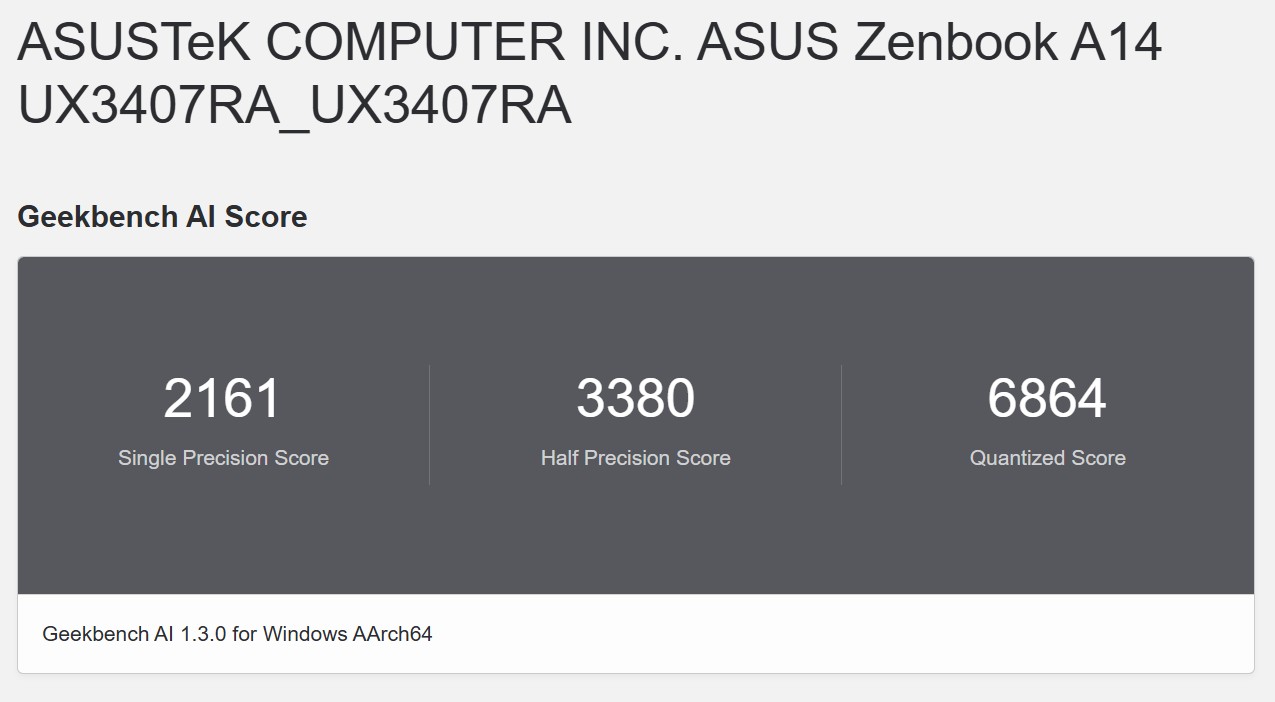
Task: Click the 3380 score value
Action: (x=635, y=398)
